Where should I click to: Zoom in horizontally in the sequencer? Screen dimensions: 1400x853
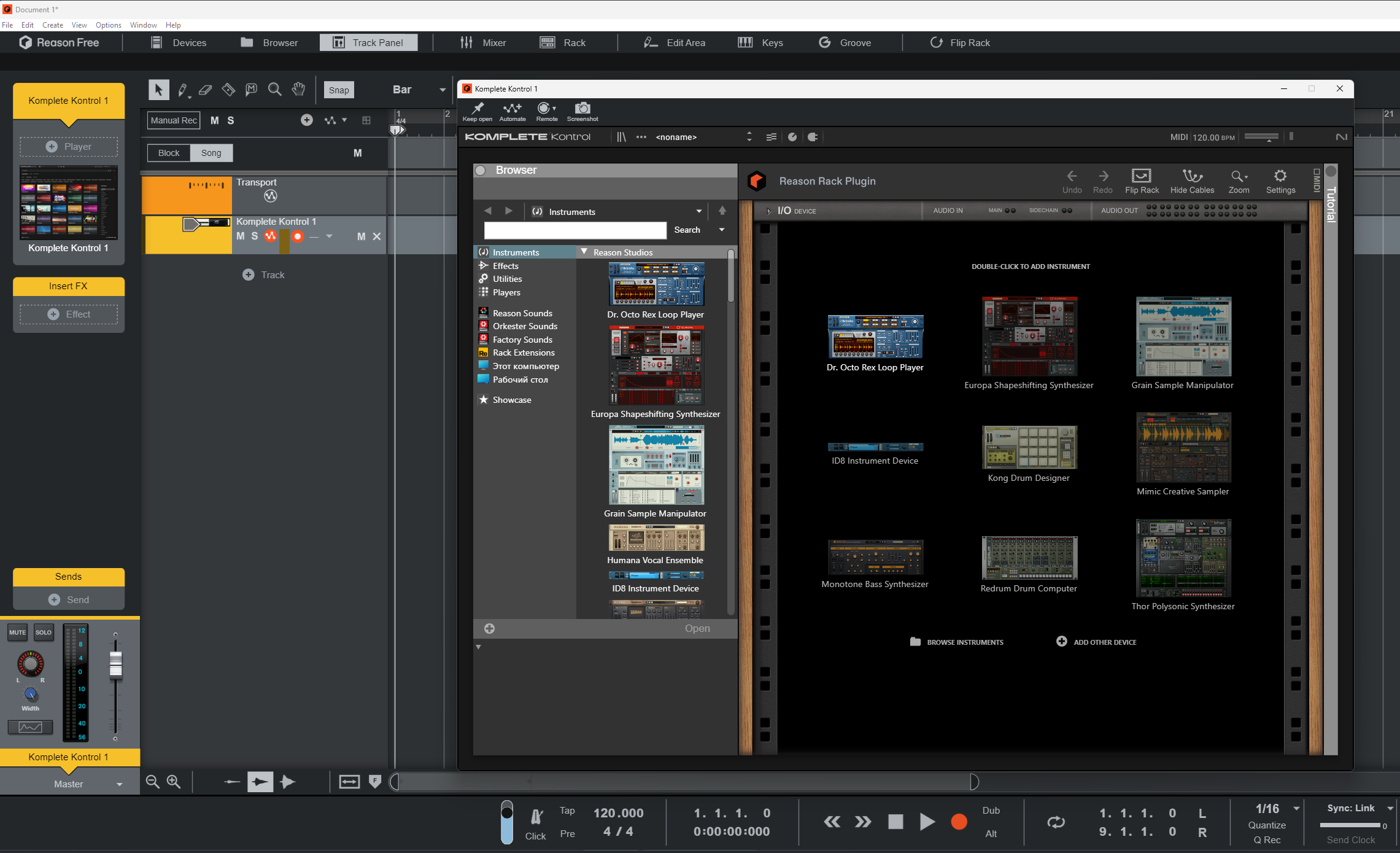174,782
